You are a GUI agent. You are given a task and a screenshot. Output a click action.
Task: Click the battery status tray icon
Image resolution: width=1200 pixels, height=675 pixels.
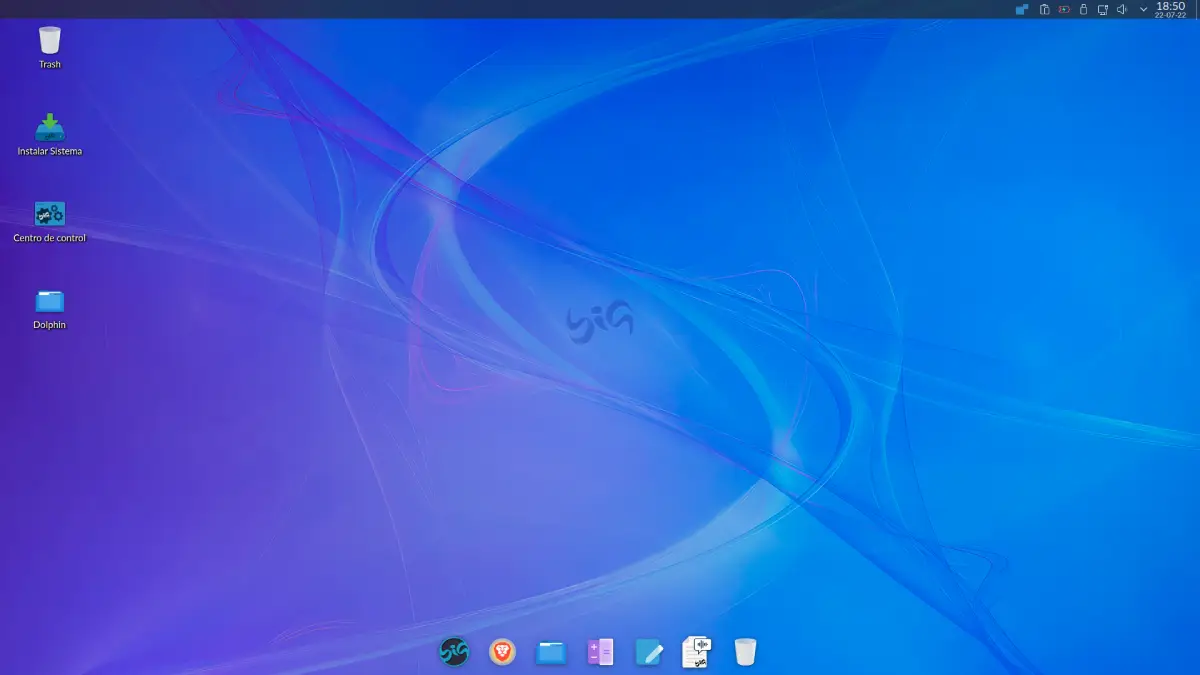(x=1064, y=10)
